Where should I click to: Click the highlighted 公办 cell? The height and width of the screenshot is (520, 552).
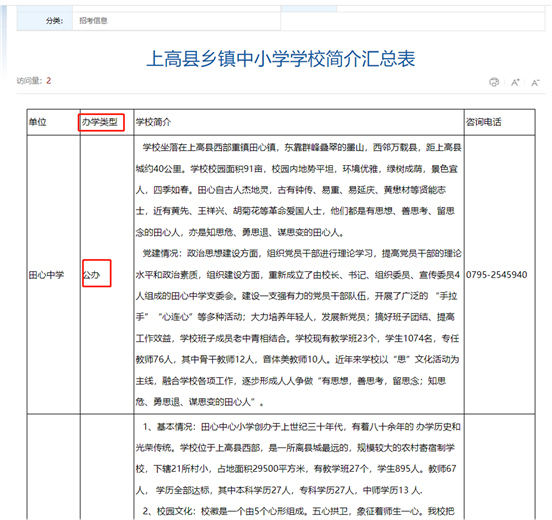(96, 273)
